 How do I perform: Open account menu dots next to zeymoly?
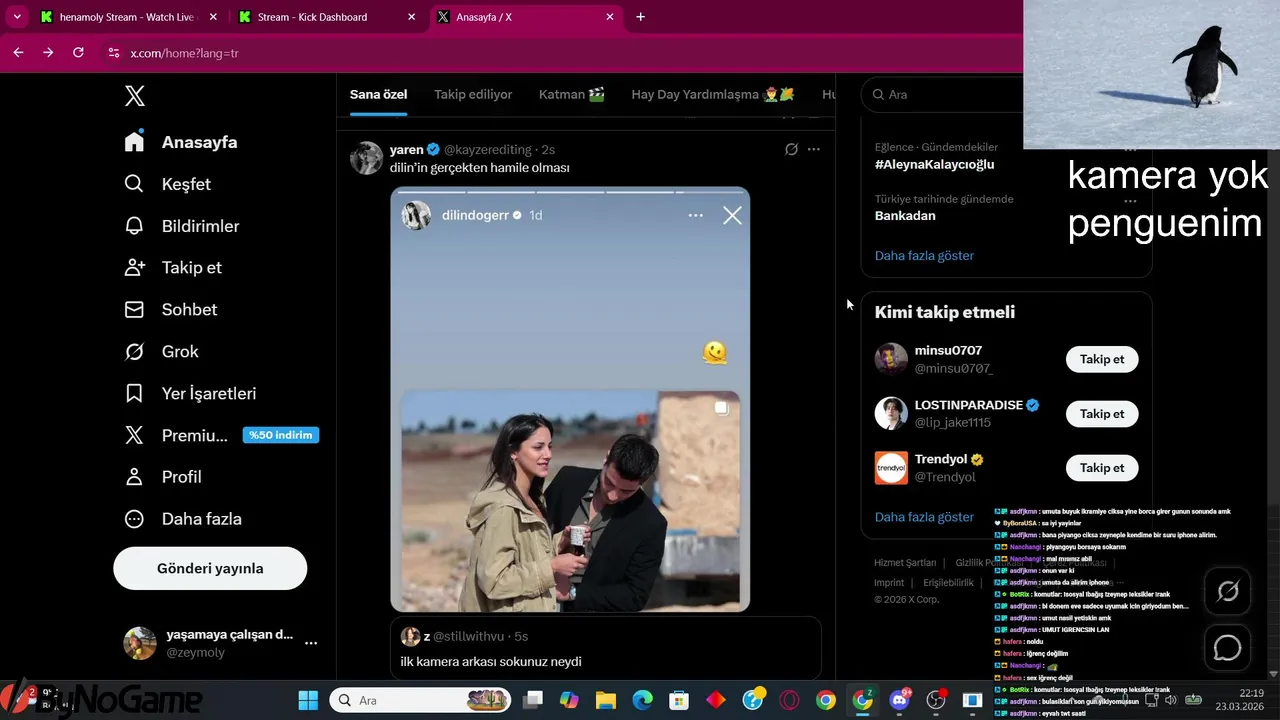[x=311, y=643]
